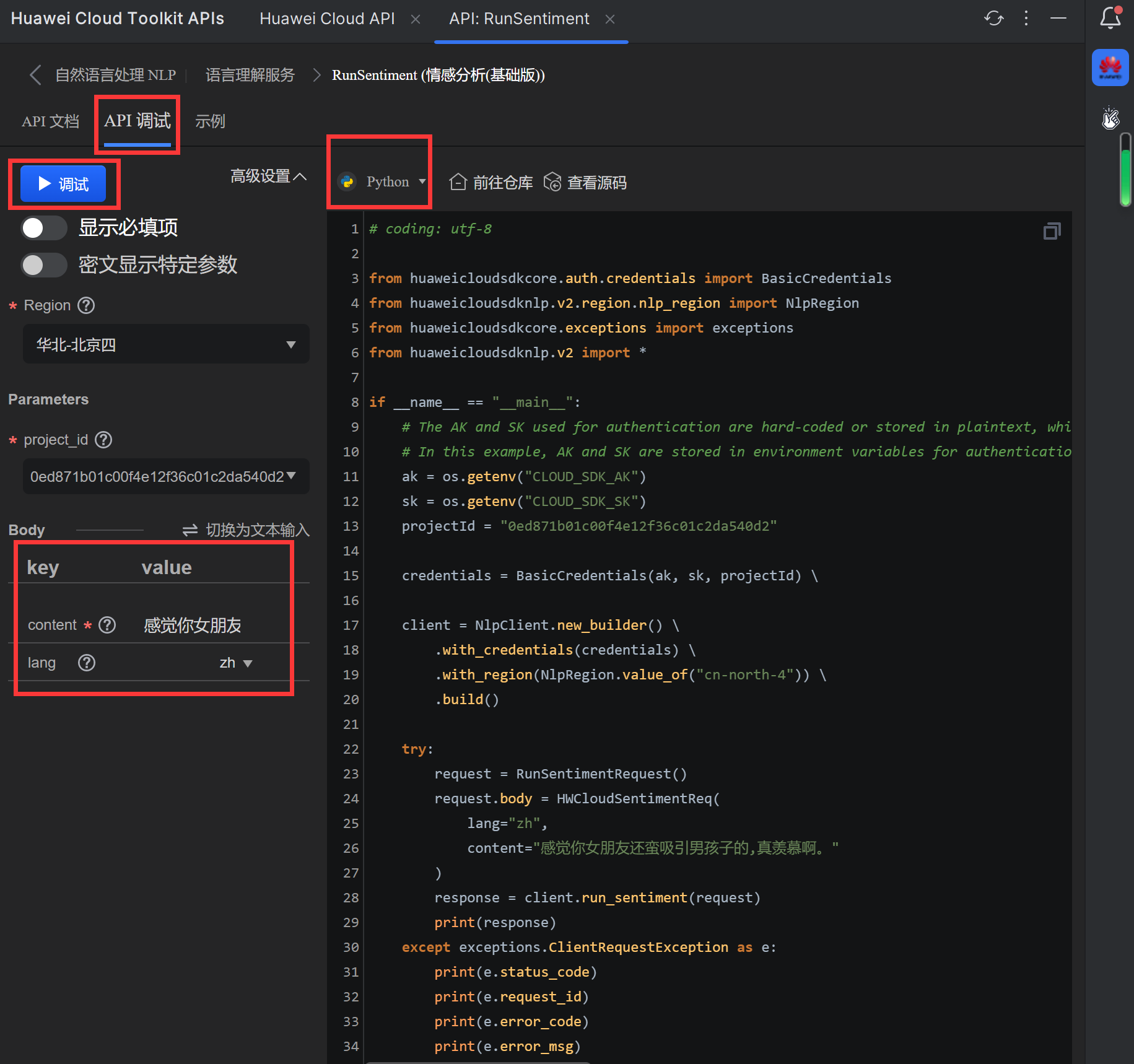Switch to the 示例 tab

click(x=210, y=121)
